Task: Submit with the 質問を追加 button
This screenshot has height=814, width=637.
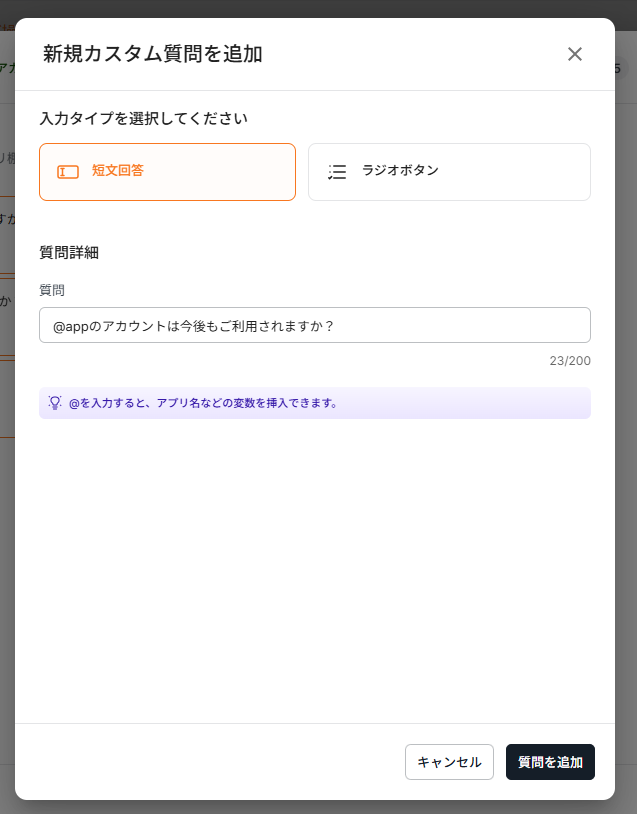Action: point(550,762)
